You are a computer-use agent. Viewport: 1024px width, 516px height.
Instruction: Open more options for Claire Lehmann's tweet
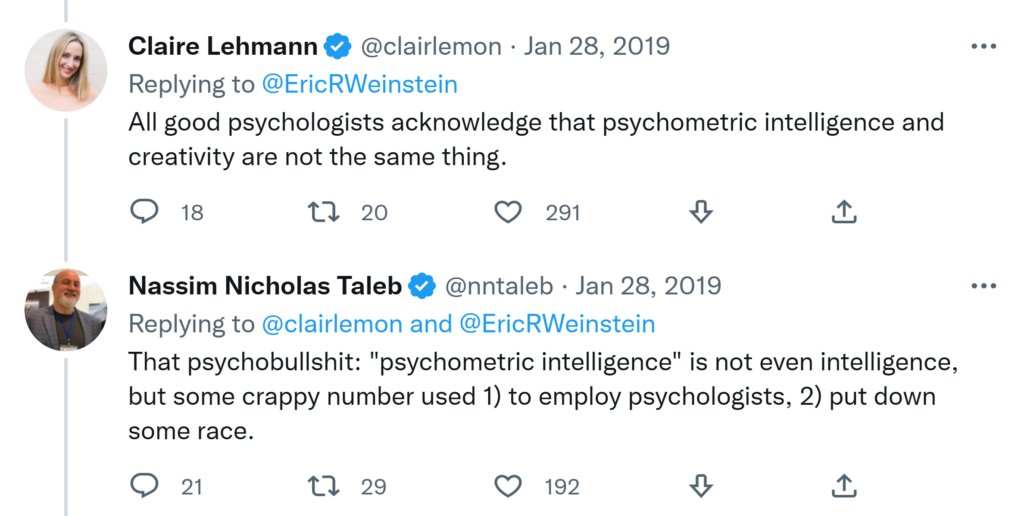[984, 46]
